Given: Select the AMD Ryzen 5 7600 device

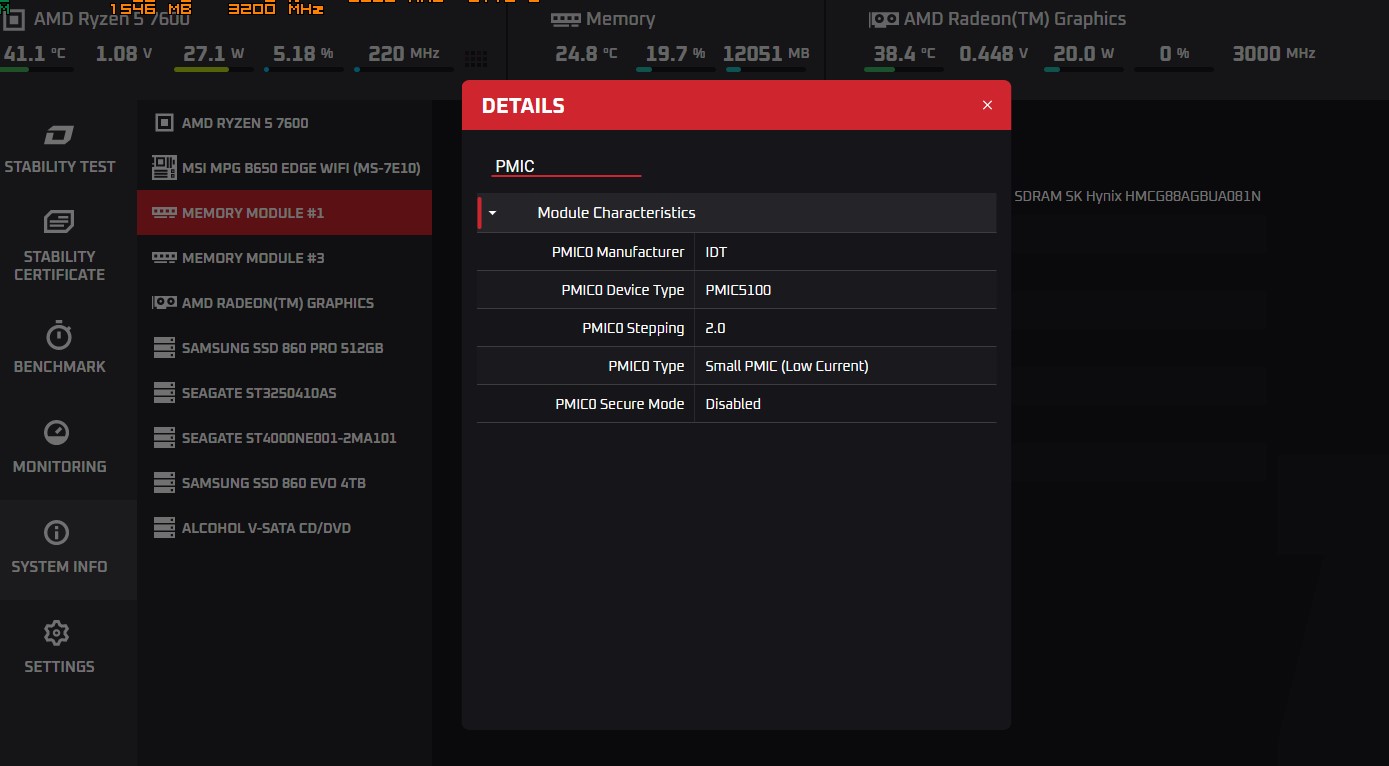Looking at the screenshot, I should [284, 123].
